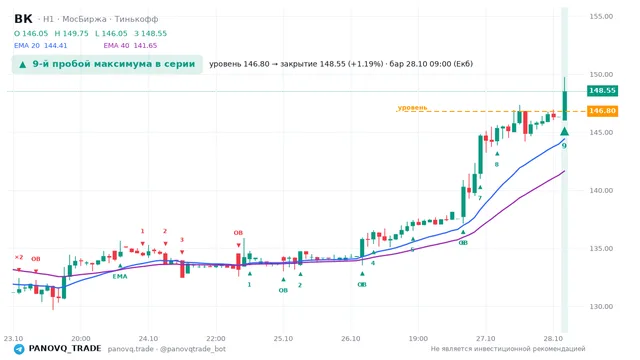
Task: Click the green marker numbered 4
Action: (x=373, y=263)
